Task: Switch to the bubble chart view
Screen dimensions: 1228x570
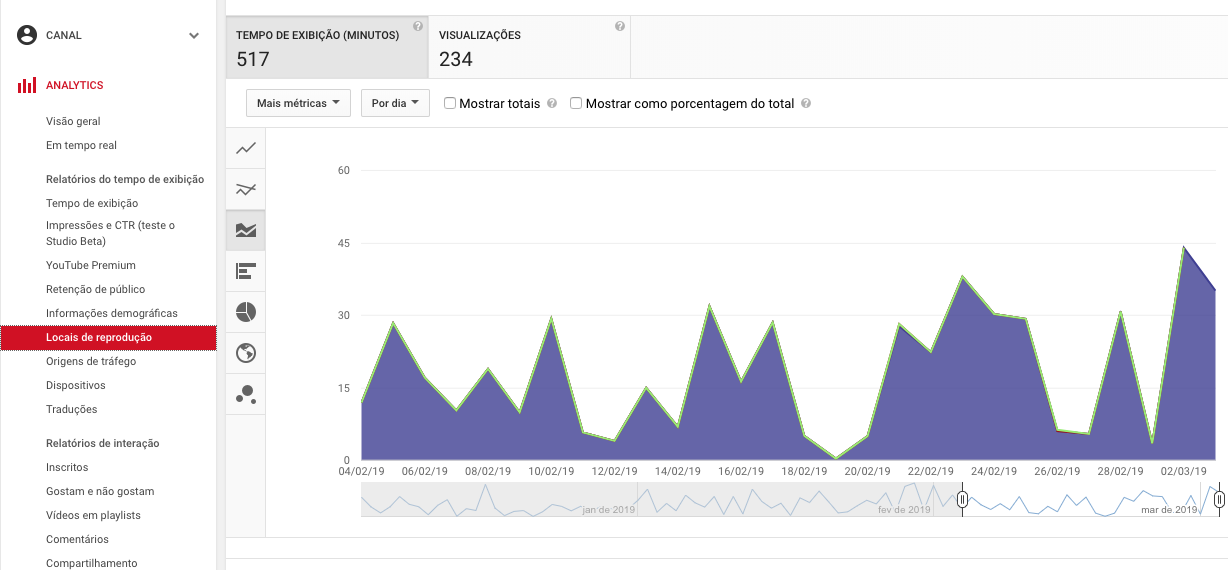Action: (246, 394)
